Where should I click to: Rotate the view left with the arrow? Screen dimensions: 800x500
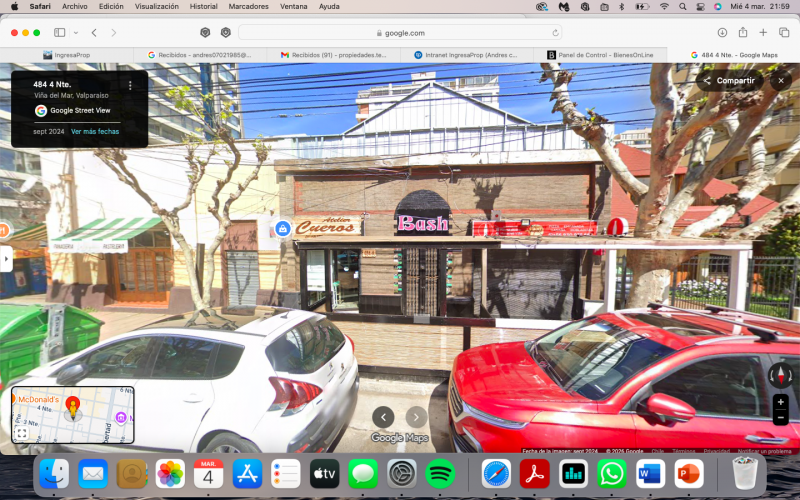(383, 417)
